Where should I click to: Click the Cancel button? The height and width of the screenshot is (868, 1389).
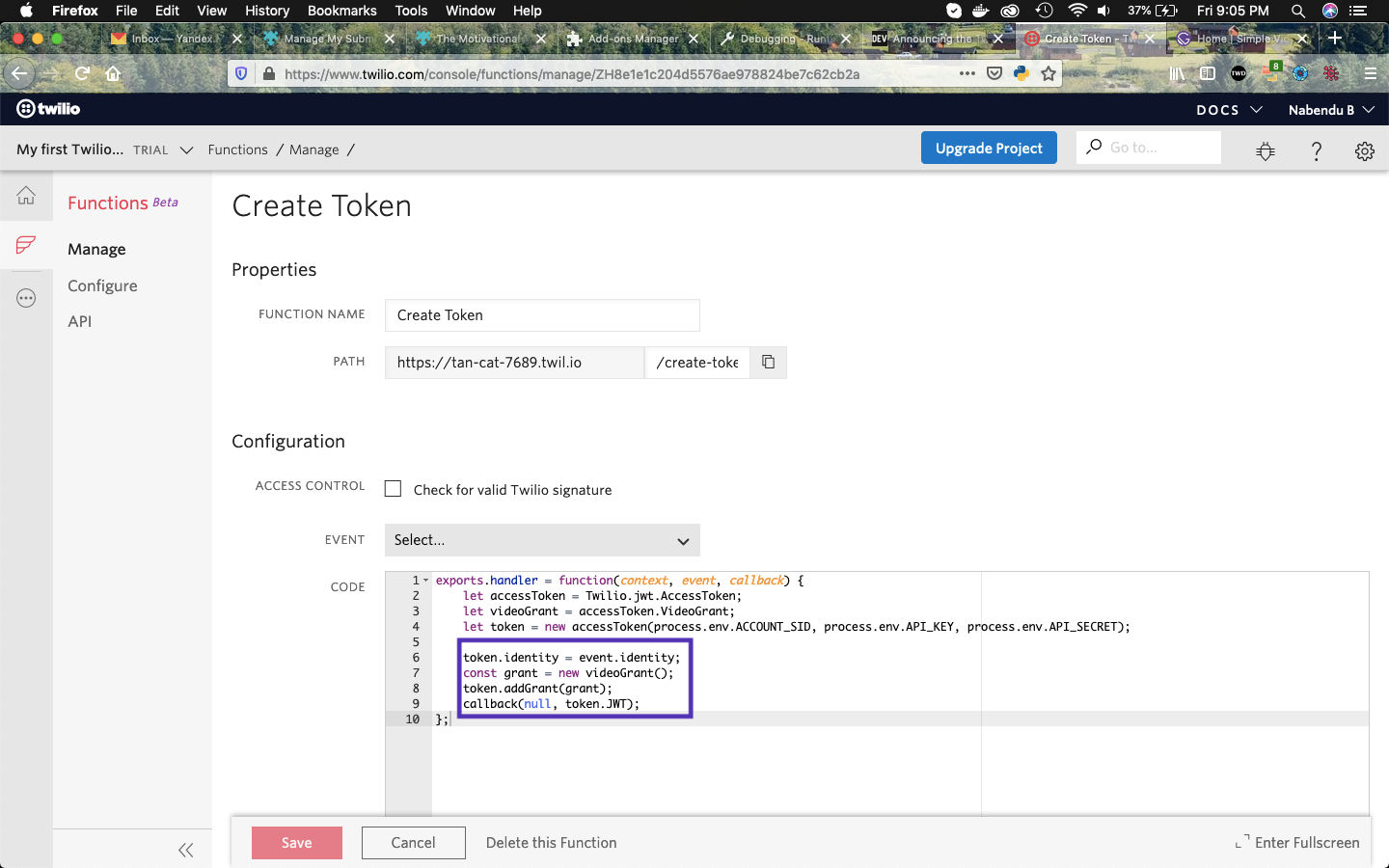[413, 843]
